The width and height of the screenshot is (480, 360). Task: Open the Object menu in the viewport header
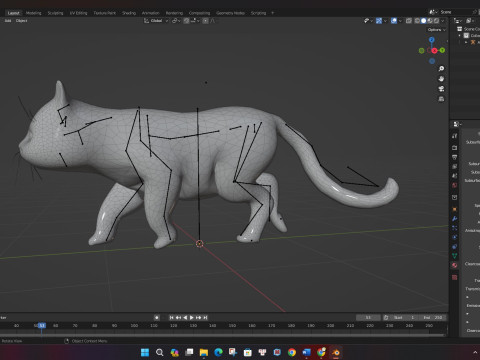pyautogui.click(x=21, y=21)
